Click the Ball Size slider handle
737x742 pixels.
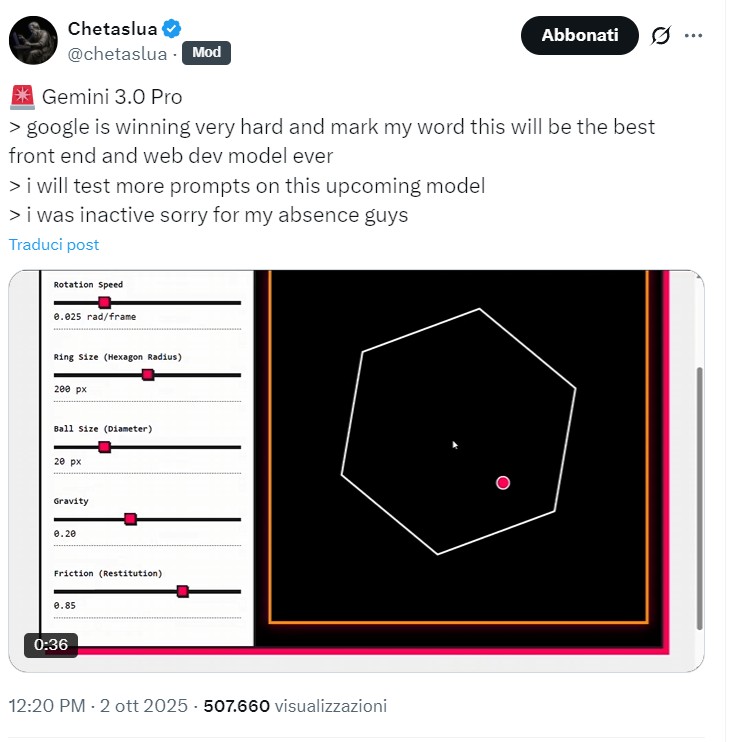pyautogui.click(x=104, y=447)
